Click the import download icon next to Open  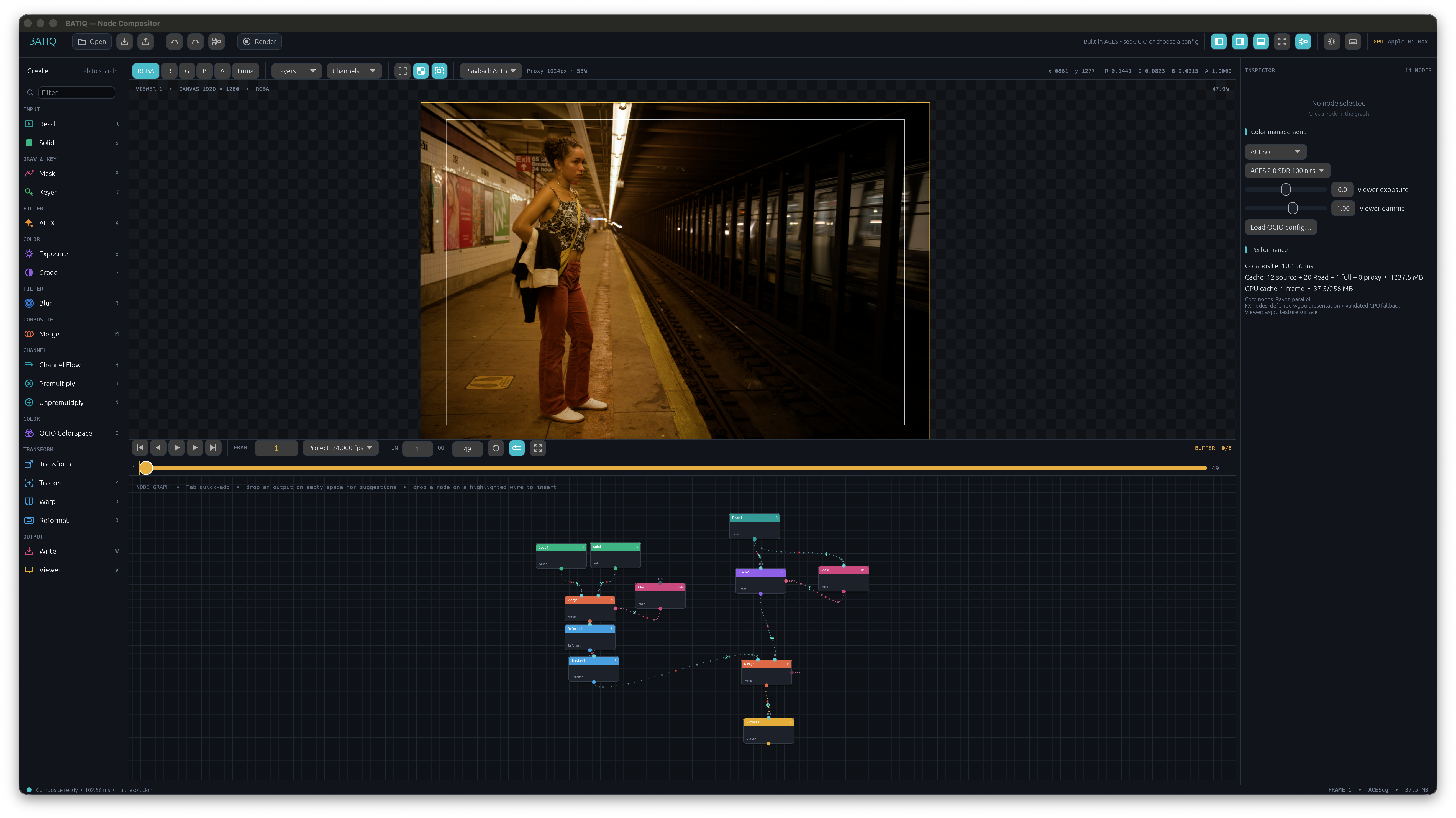tap(124, 41)
